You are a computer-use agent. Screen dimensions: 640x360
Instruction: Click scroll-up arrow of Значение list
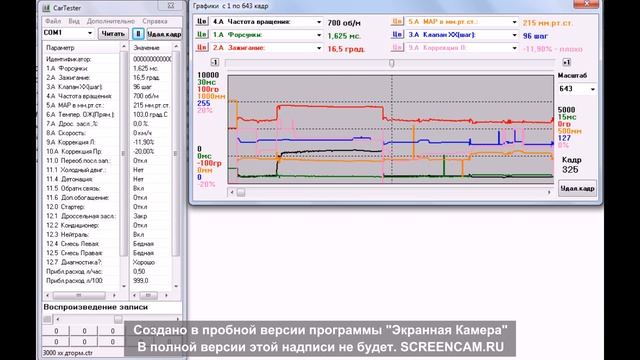click(176, 47)
